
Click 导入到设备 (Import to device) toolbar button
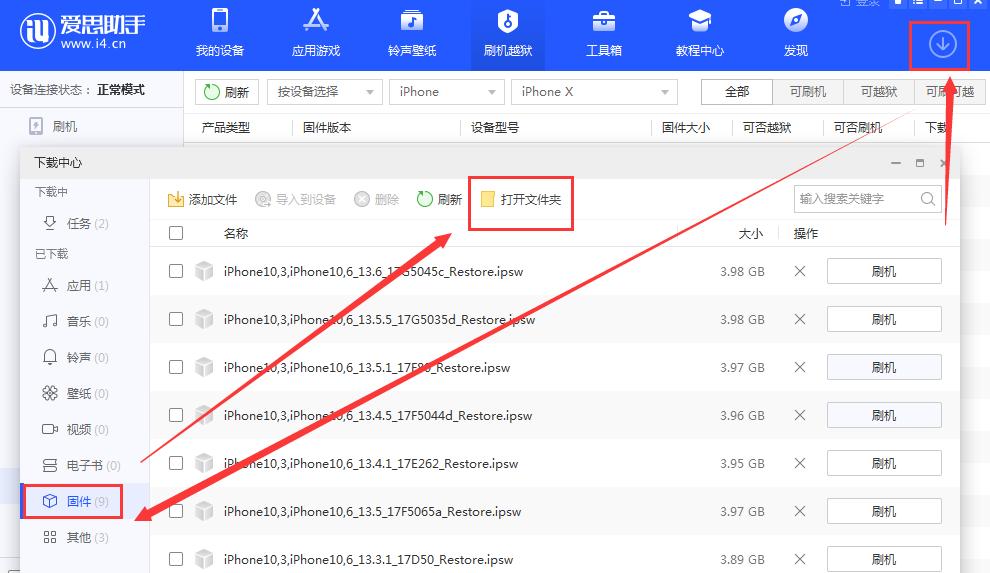point(295,199)
